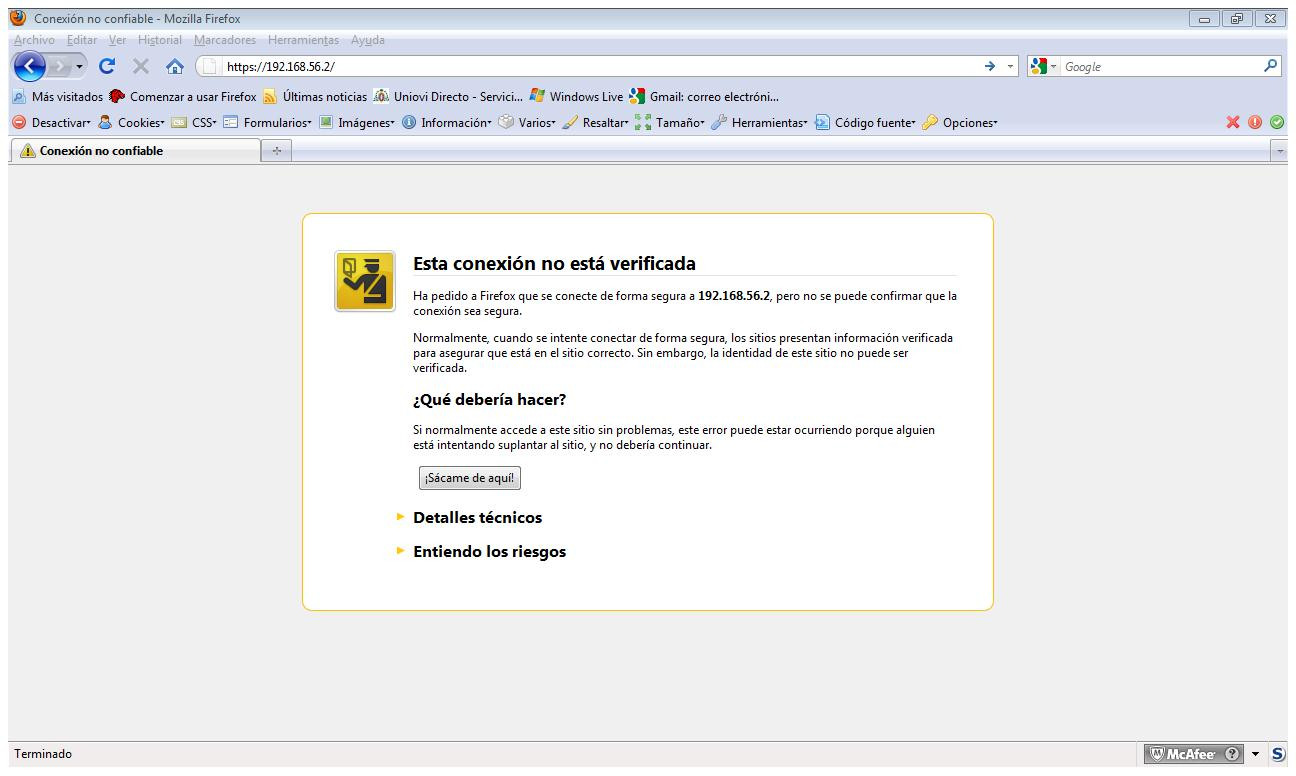The image size is (1296, 776).
Task: Open the Ver menu
Action: [117, 40]
